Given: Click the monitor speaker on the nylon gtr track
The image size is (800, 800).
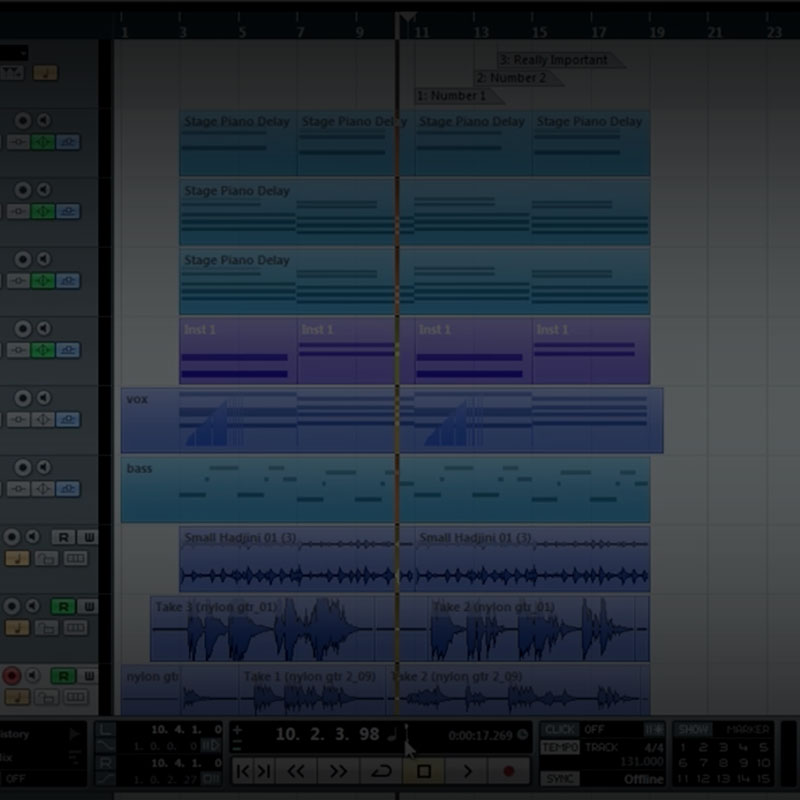Looking at the screenshot, I should click(33, 676).
